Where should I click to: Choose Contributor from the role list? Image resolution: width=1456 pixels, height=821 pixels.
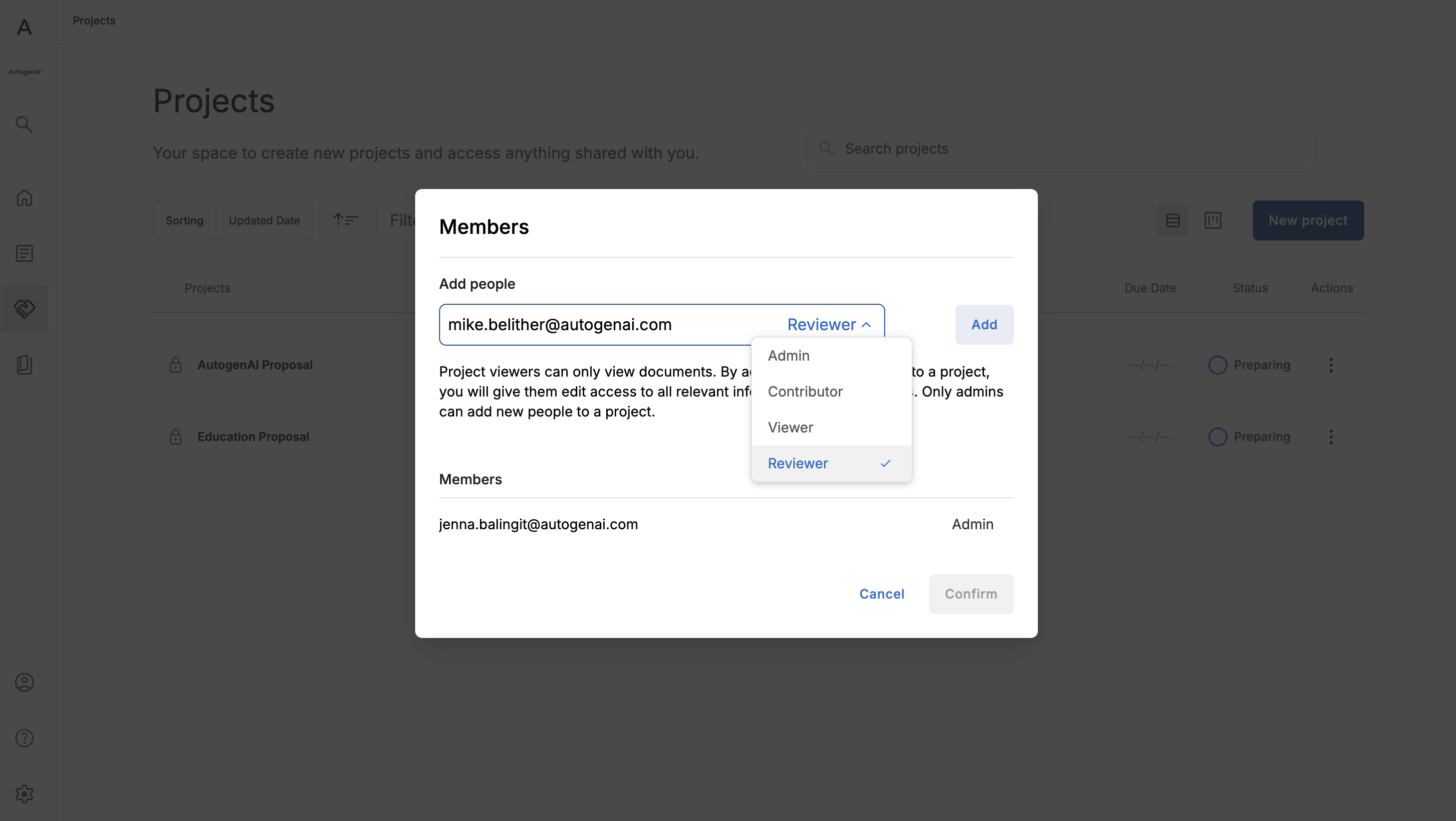[x=831, y=392]
